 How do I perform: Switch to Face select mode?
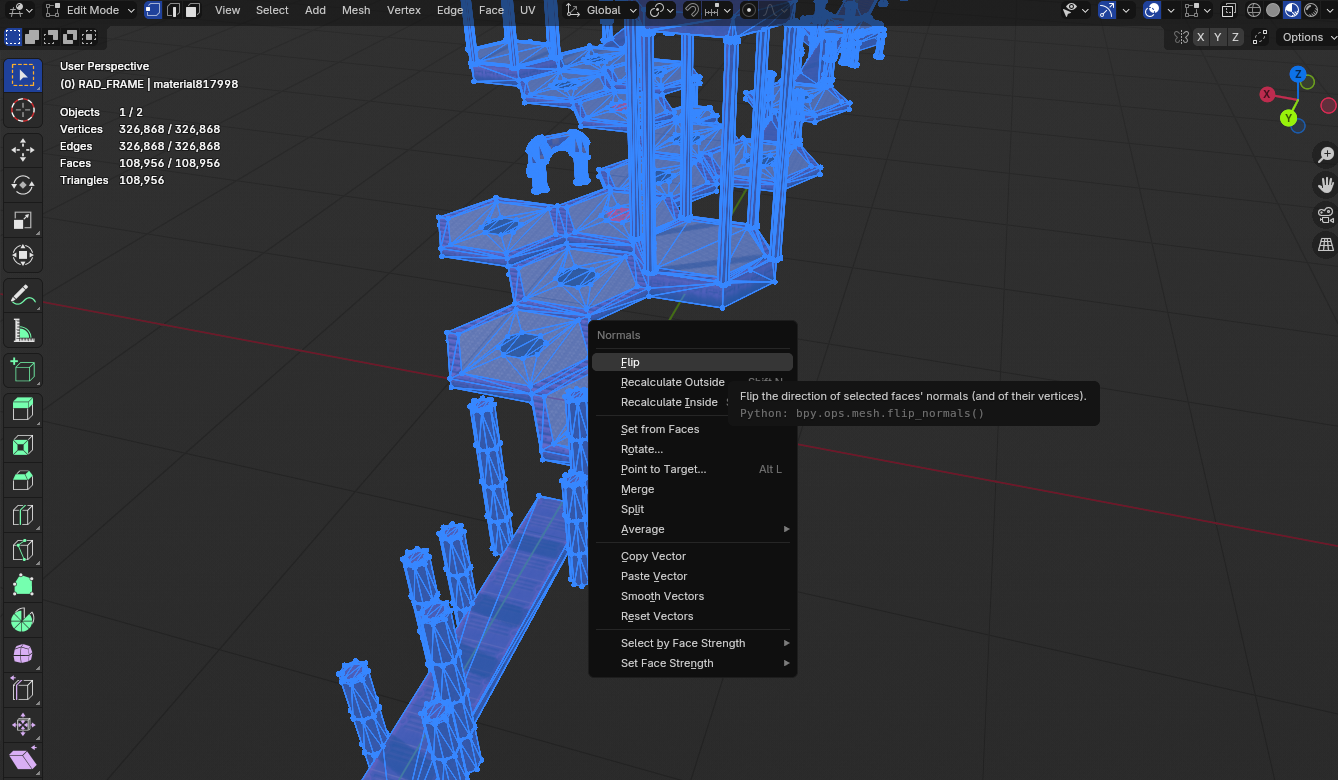click(192, 10)
